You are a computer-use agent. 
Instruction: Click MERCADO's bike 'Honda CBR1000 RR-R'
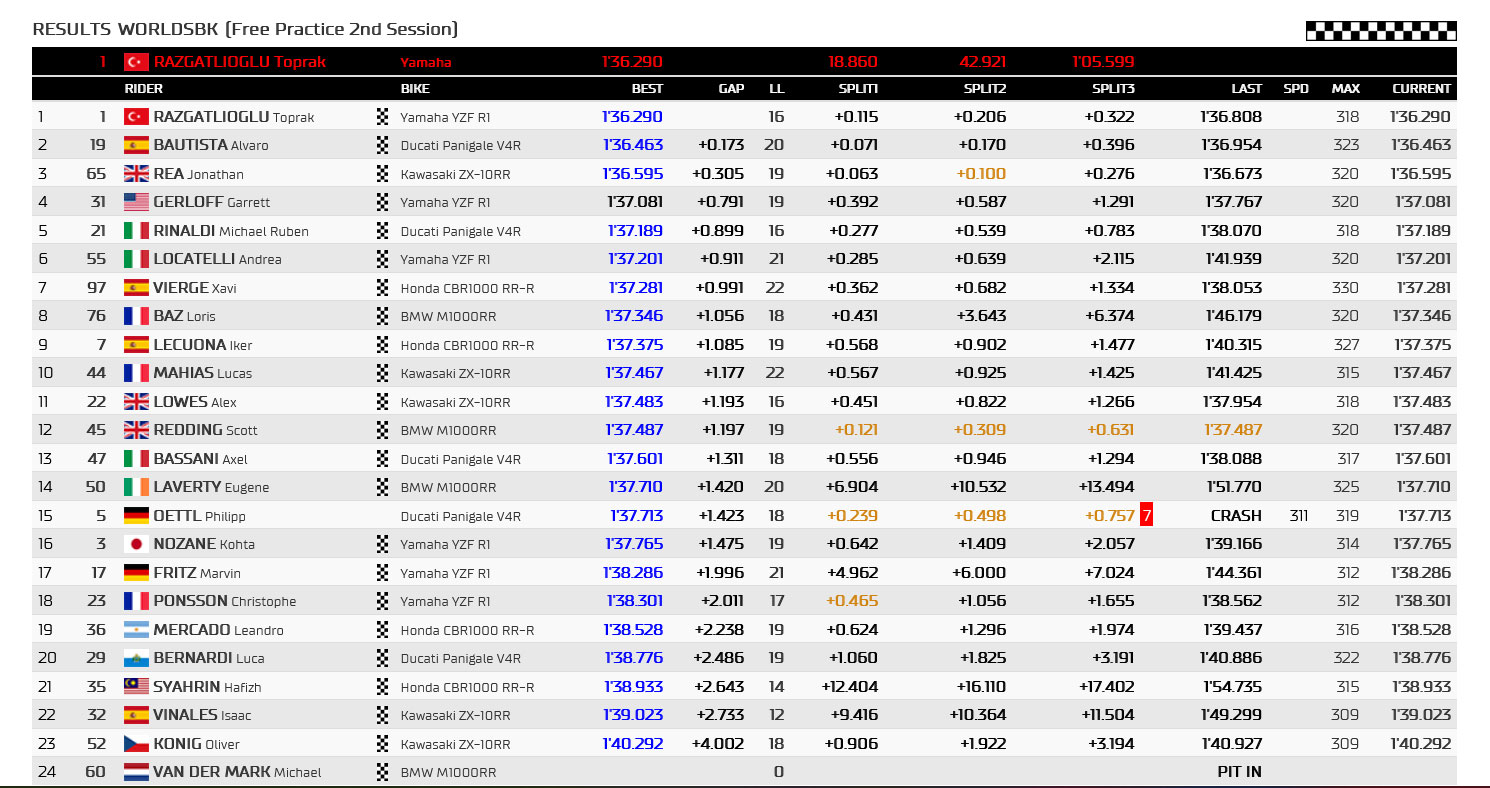tap(467, 630)
